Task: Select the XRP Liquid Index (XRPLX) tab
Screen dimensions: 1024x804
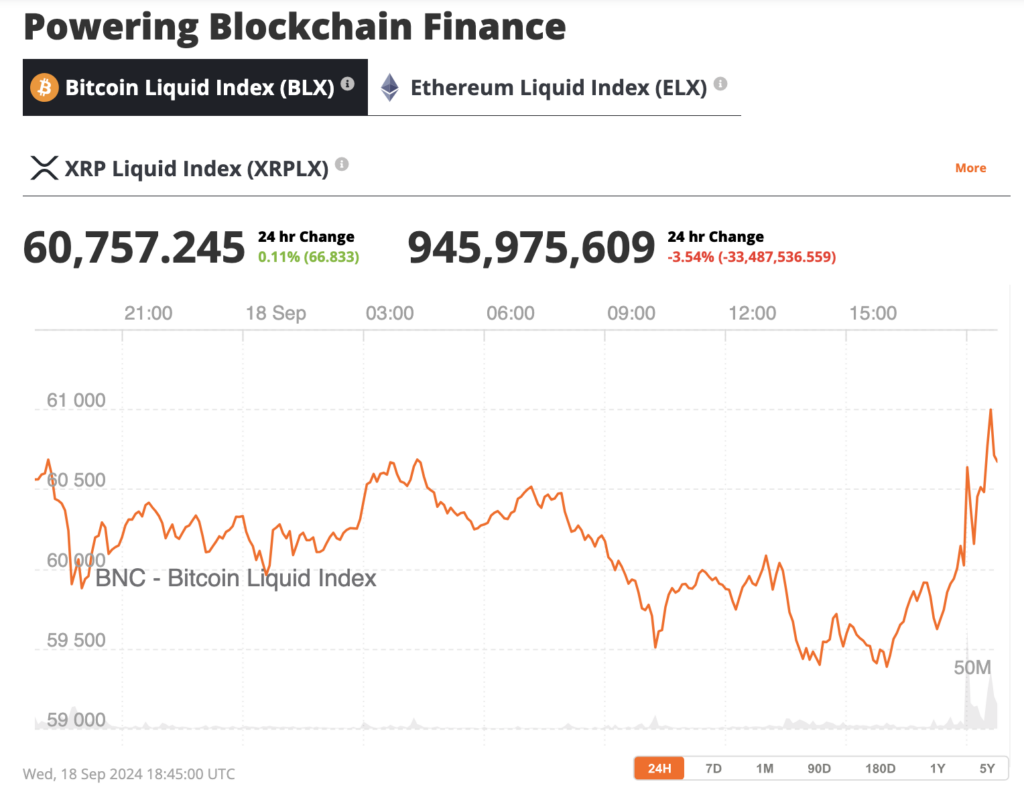Action: [196, 168]
